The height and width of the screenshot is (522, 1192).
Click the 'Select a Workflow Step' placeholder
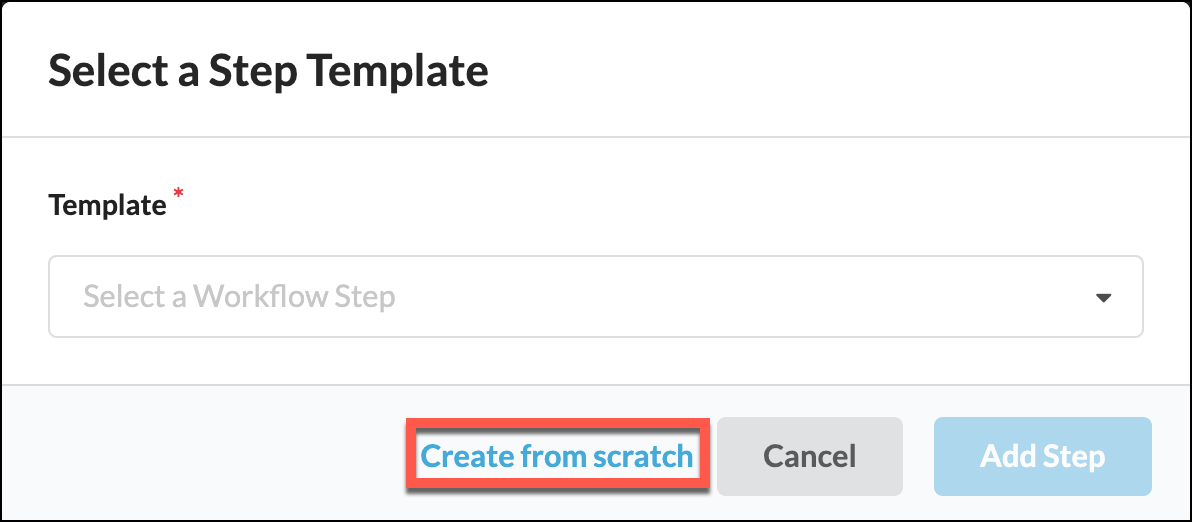click(240, 297)
